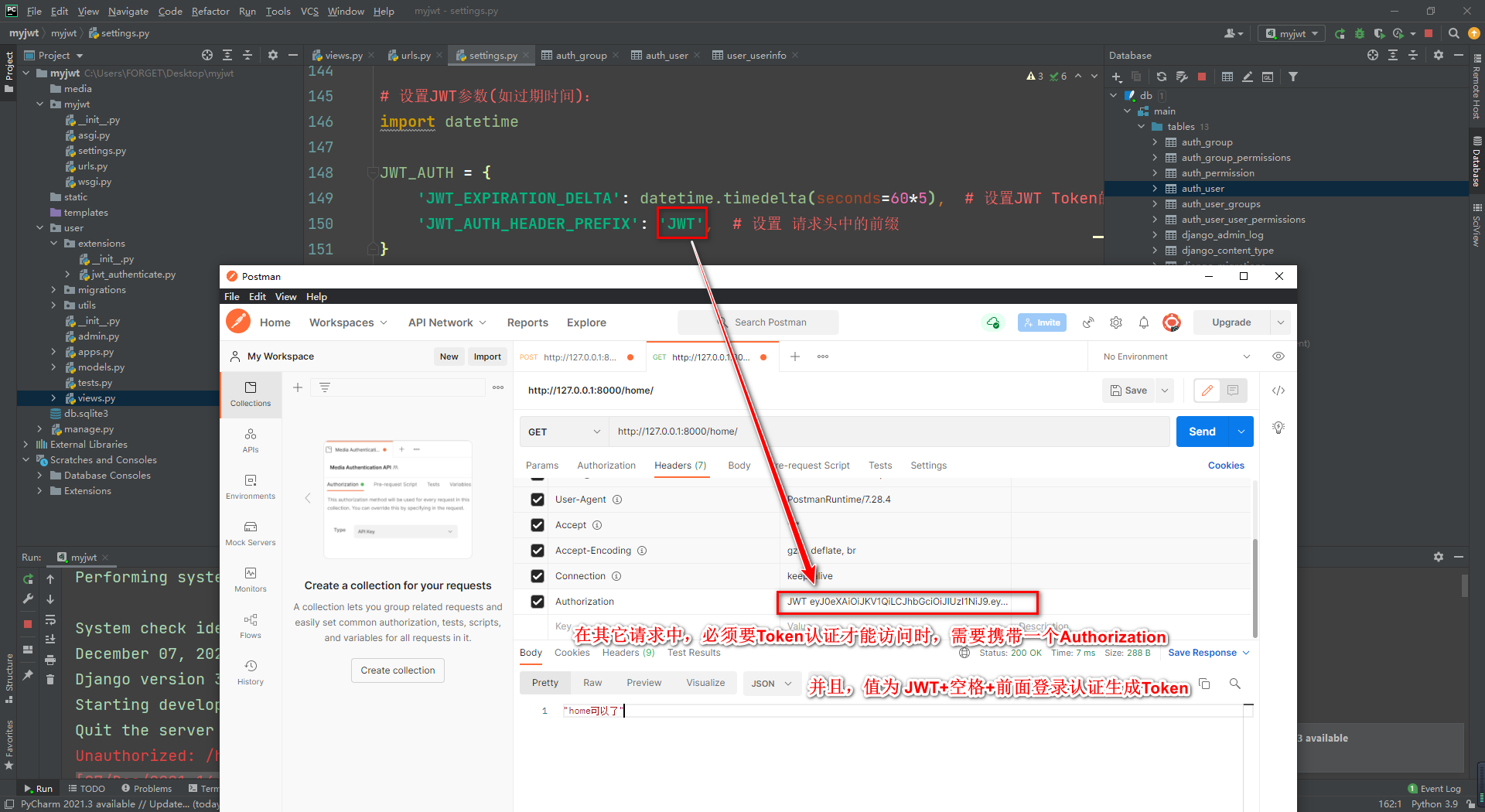Add a new request tab in Postman
1485x812 pixels.
(x=794, y=357)
